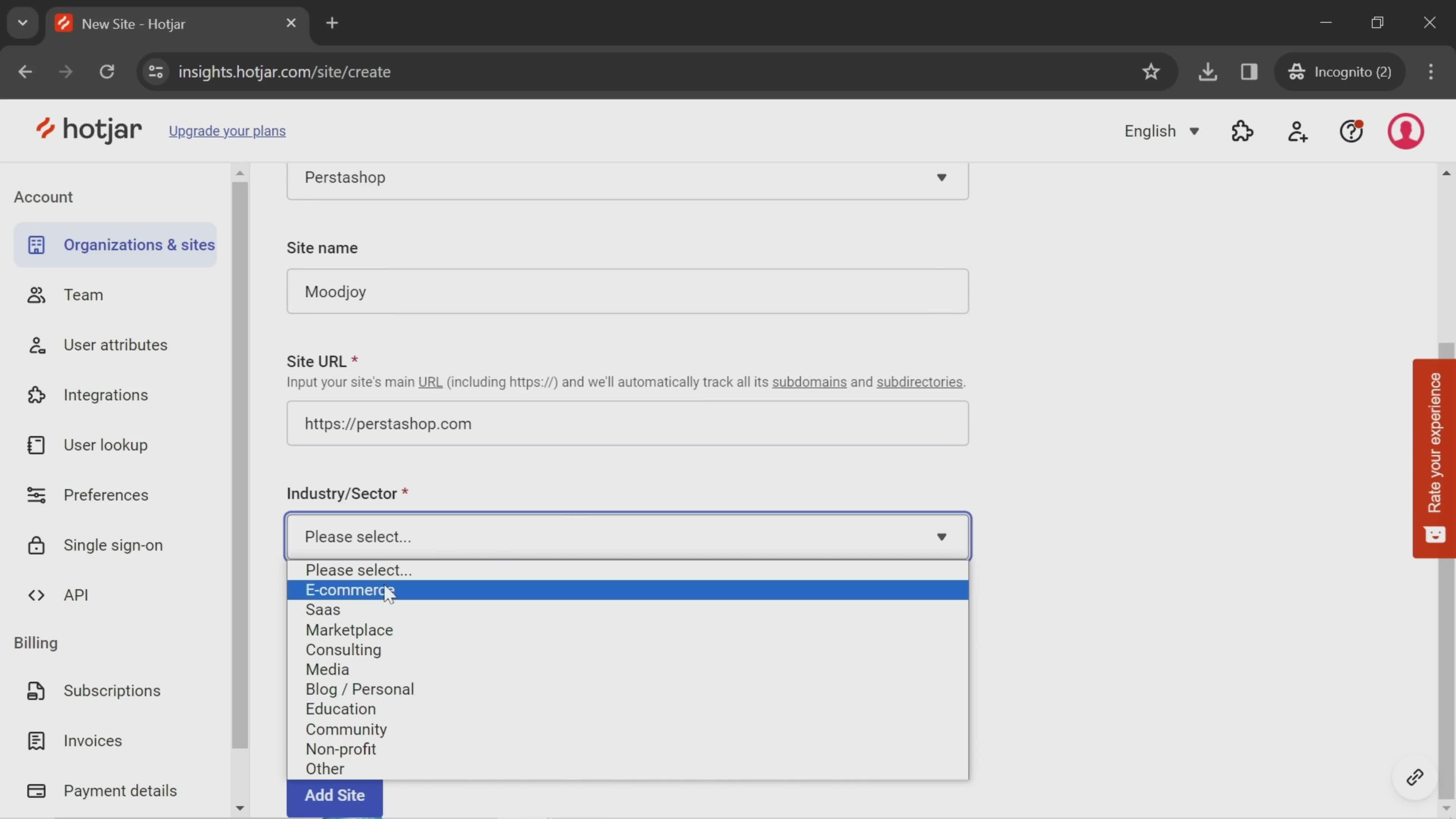The height and width of the screenshot is (819, 1456).
Task: Select Marketplace industry option
Action: (628, 630)
